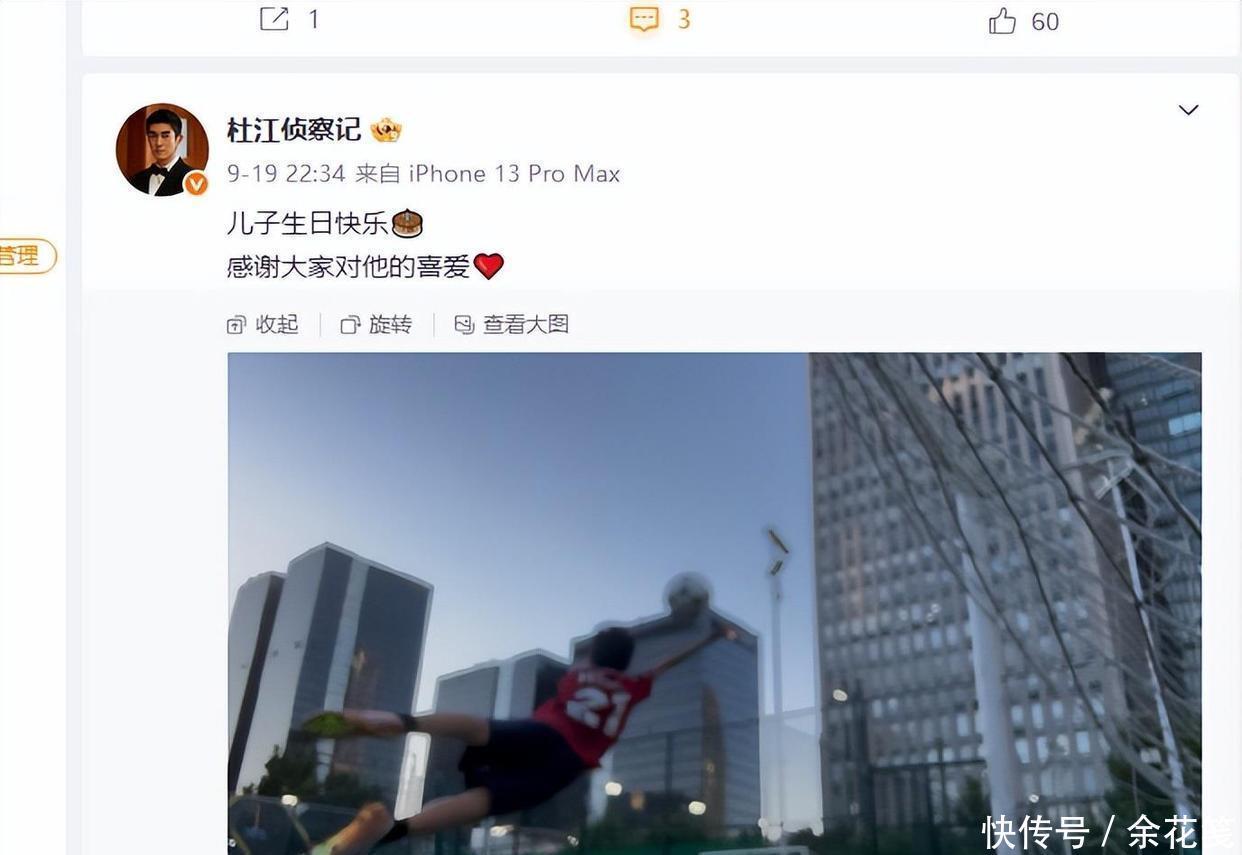Click the collapse icon beside 收起
This screenshot has width=1242, height=855.
(237, 324)
